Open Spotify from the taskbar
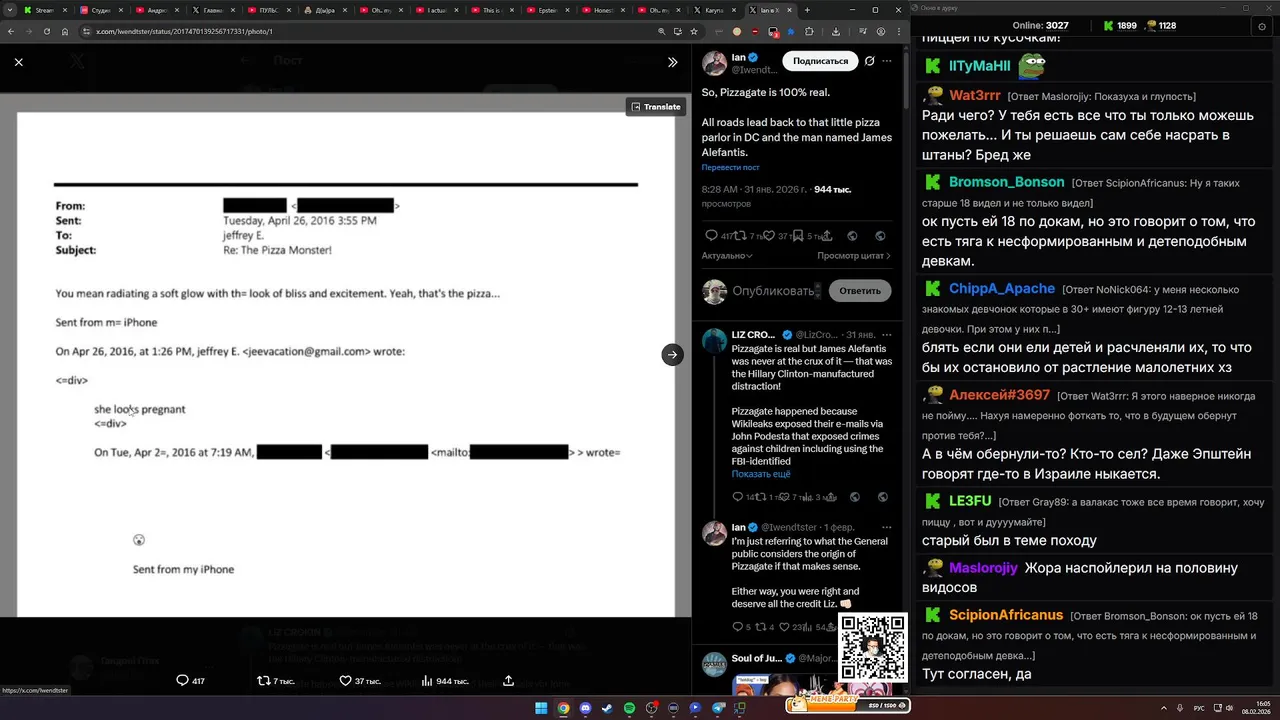The height and width of the screenshot is (720, 1280). tap(629, 708)
